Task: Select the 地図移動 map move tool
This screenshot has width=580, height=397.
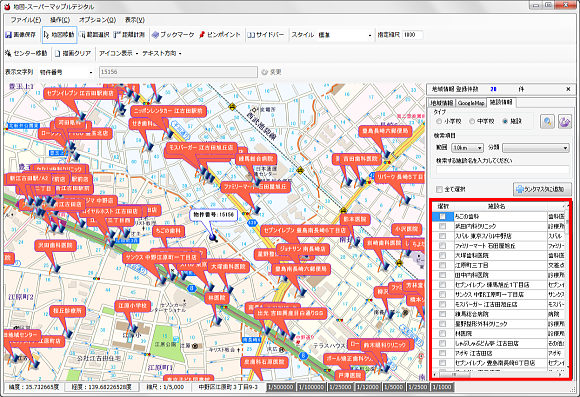Action: [x=59, y=35]
